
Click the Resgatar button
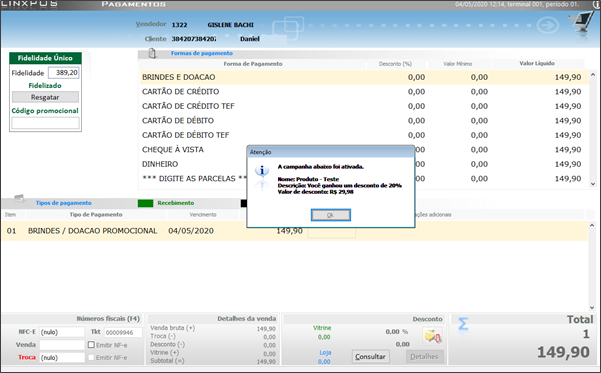pyautogui.click(x=45, y=97)
